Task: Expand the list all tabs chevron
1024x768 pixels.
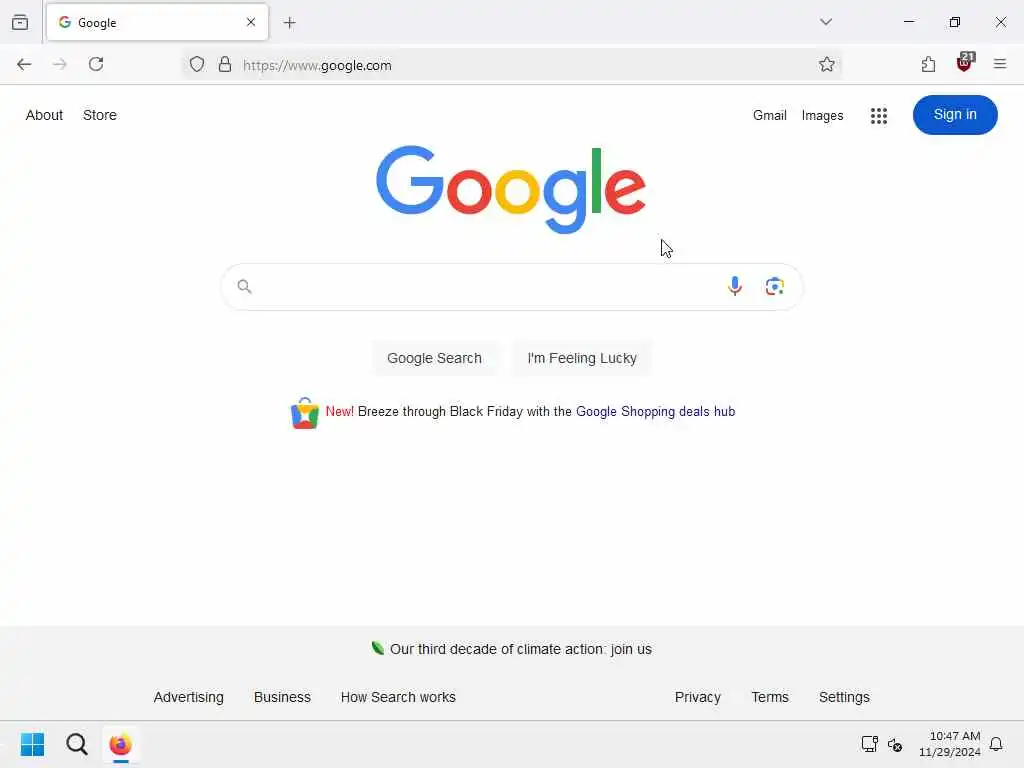Action: 825,22
